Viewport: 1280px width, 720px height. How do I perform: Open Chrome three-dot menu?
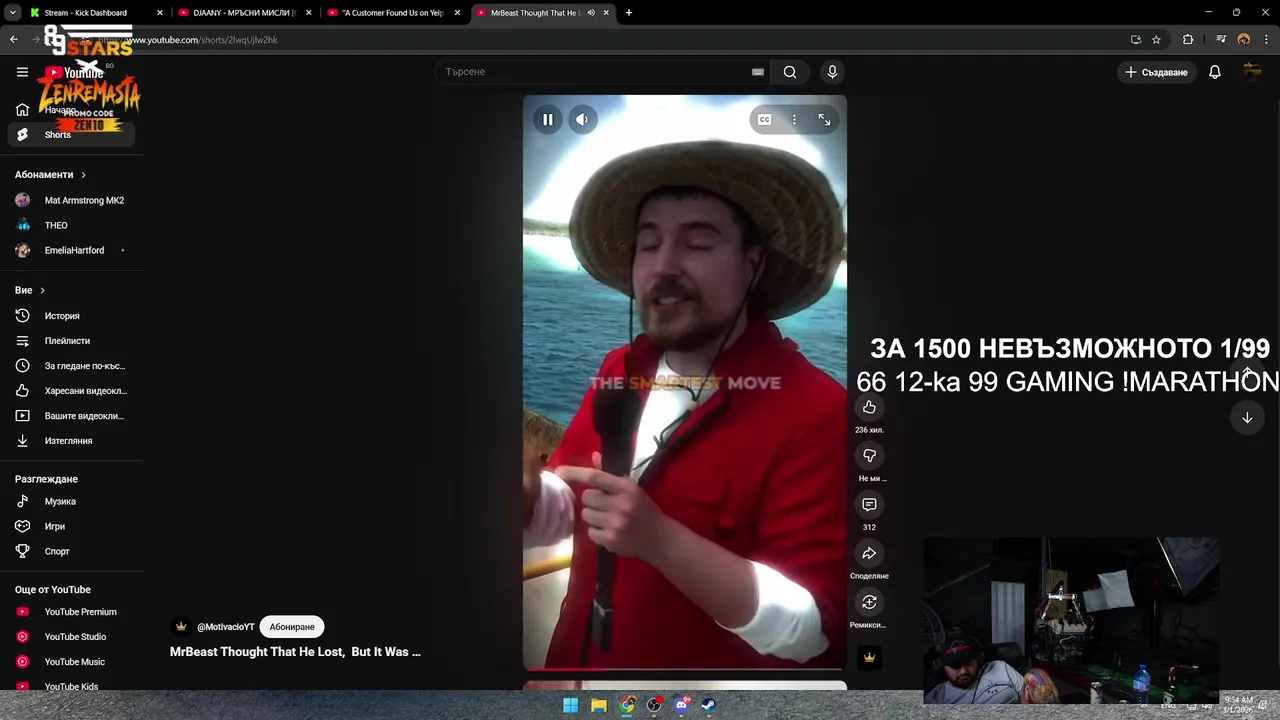pos(1266,40)
